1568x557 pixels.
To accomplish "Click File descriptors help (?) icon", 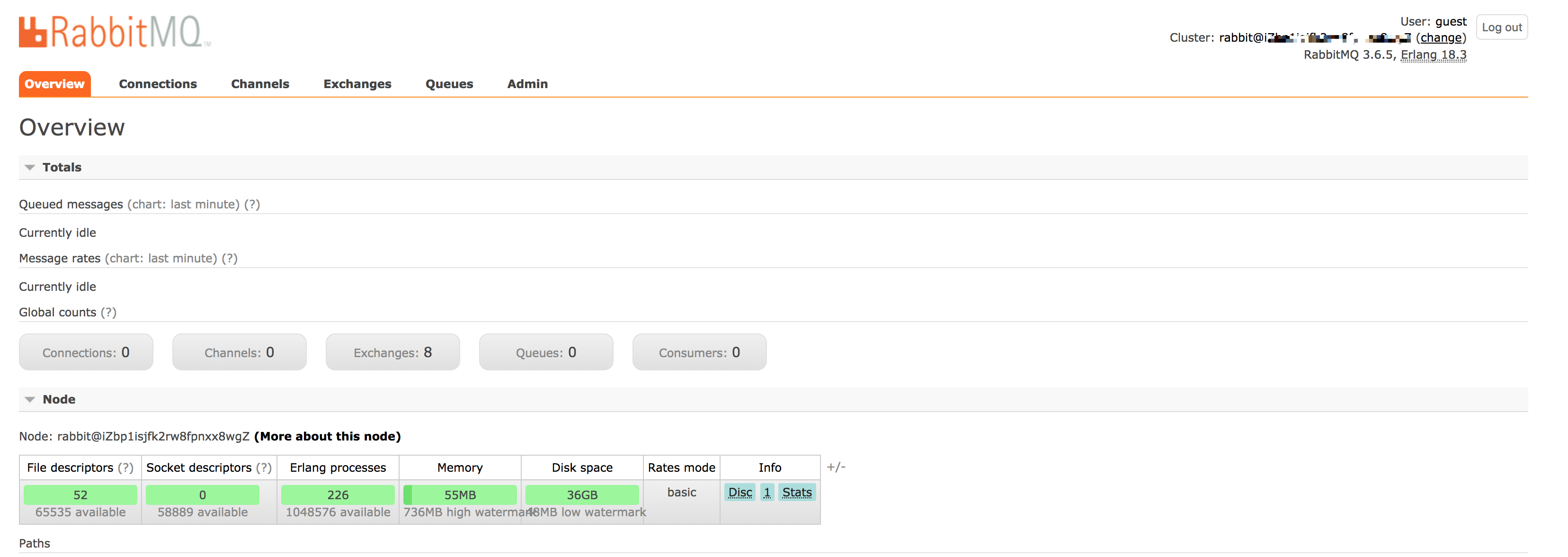I will pos(125,468).
